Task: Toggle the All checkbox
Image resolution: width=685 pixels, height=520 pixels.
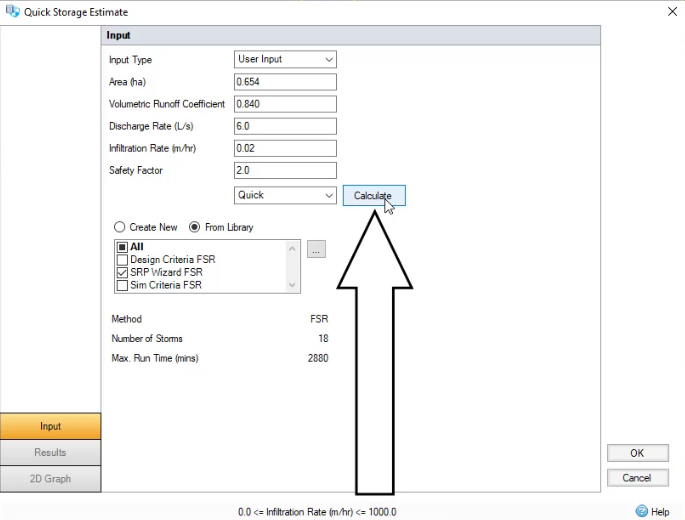Action: pos(122,247)
